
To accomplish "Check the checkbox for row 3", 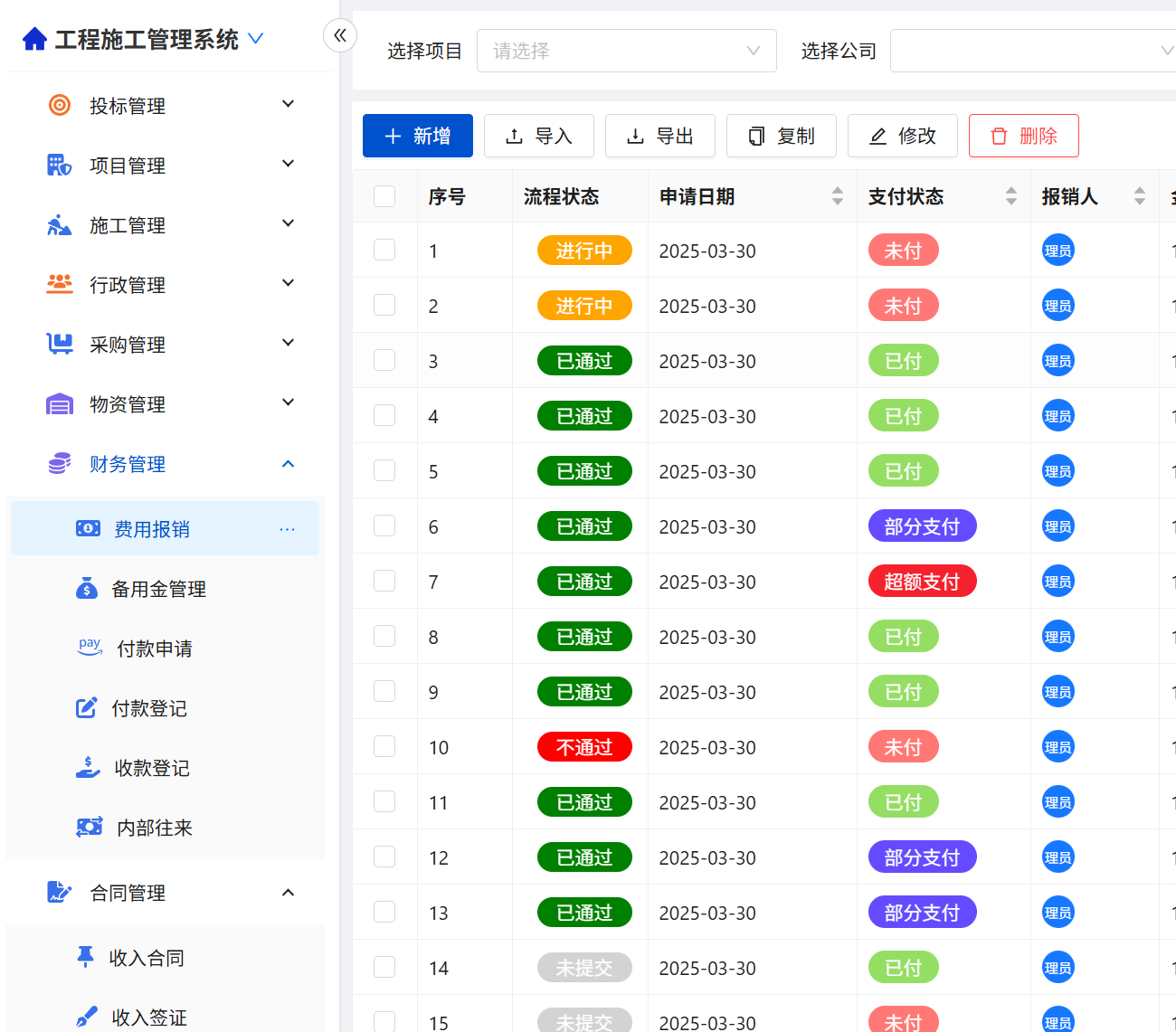I will [x=384, y=361].
